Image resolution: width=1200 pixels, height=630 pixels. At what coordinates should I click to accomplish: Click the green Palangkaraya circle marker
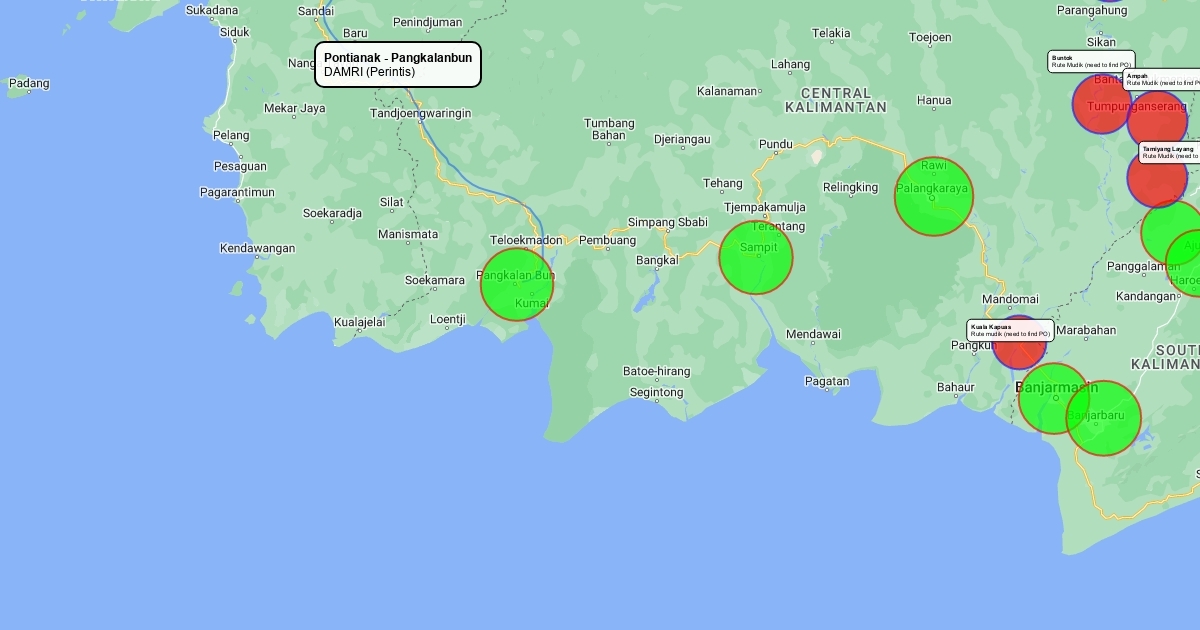pyautogui.click(x=933, y=197)
